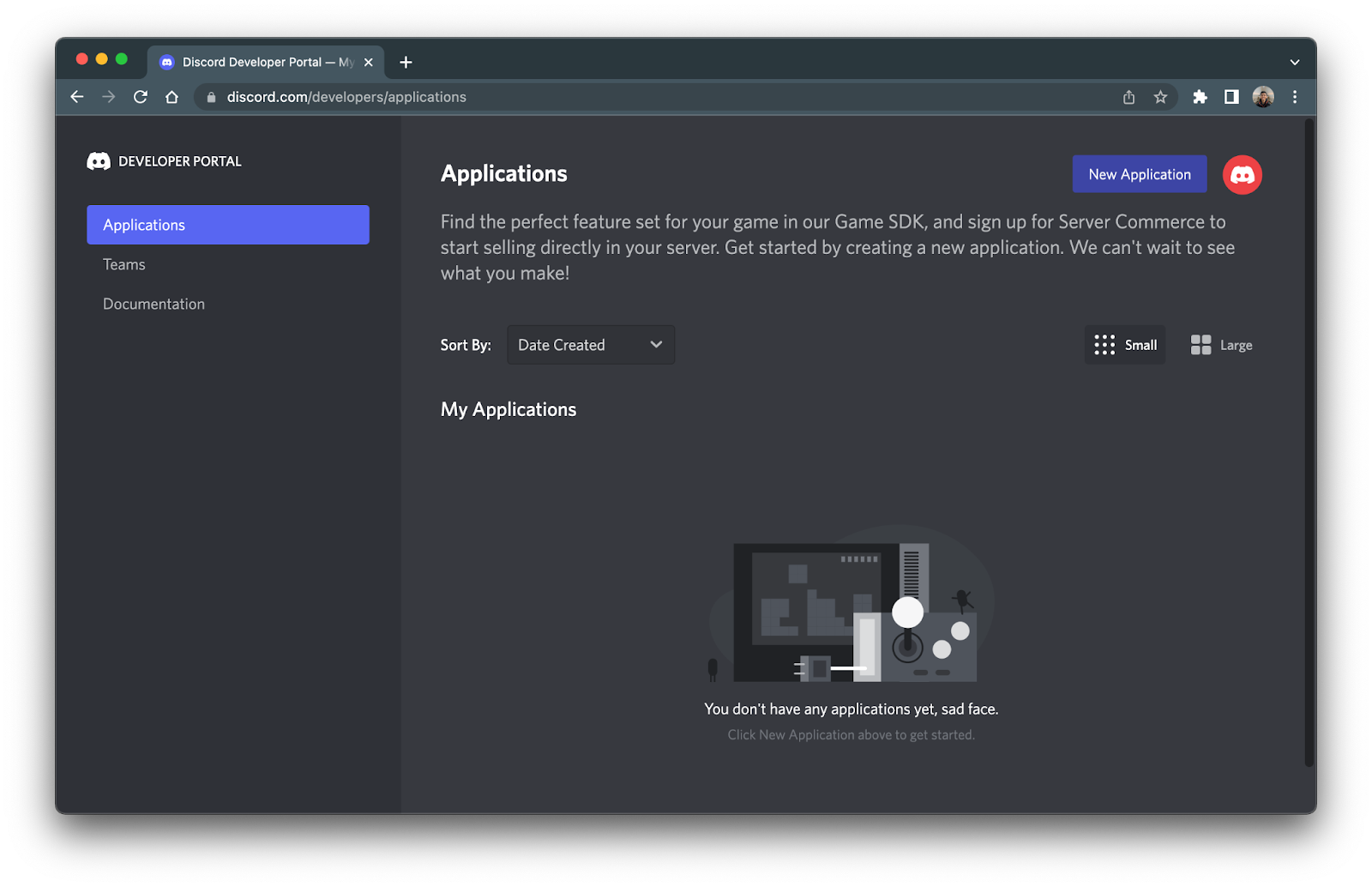Click the red macOS close window button

(x=82, y=59)
